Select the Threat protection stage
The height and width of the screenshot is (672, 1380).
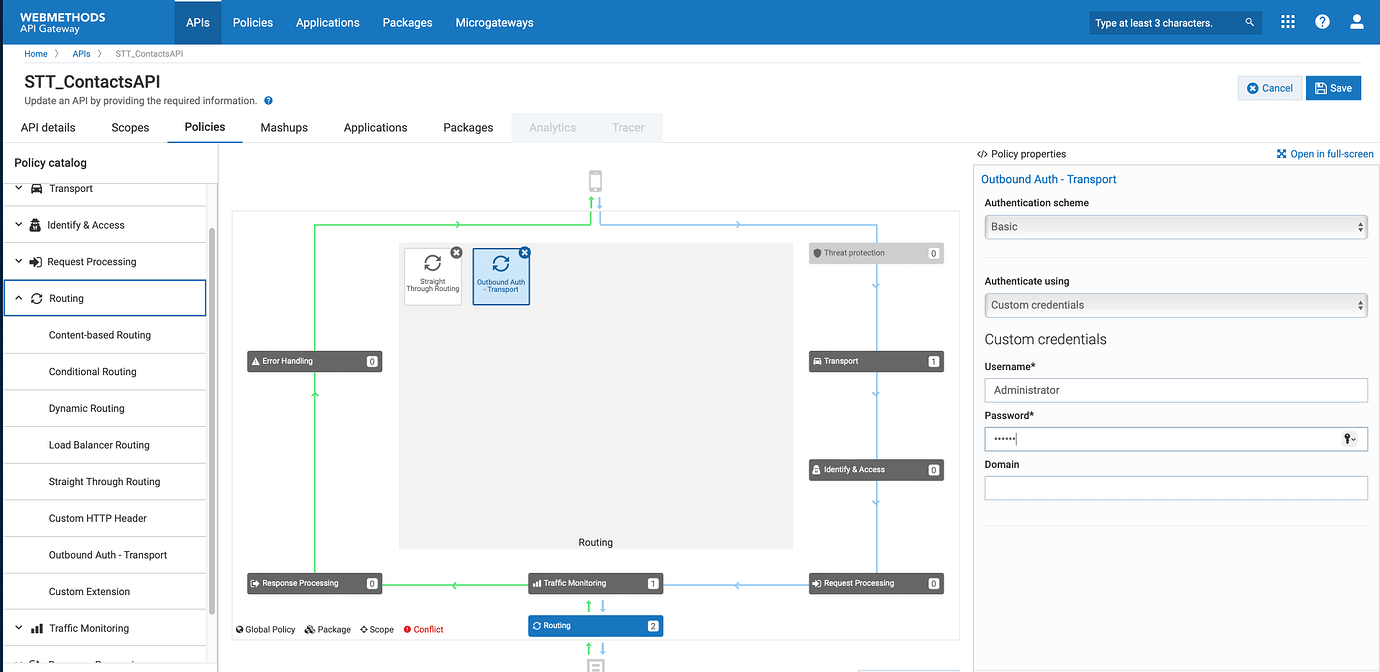[876, 253]
